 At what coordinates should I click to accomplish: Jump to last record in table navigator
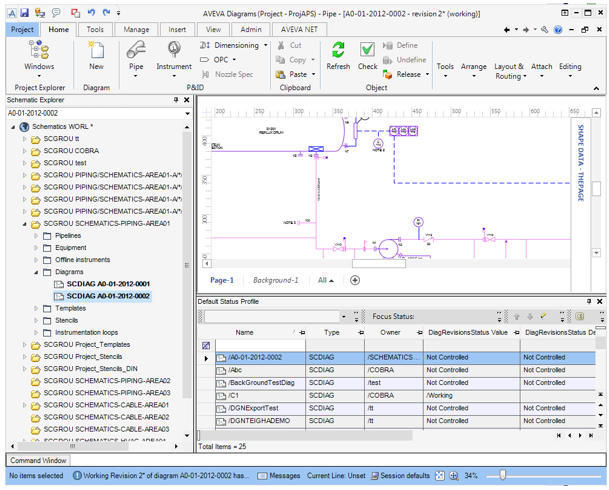coord(590,436)
